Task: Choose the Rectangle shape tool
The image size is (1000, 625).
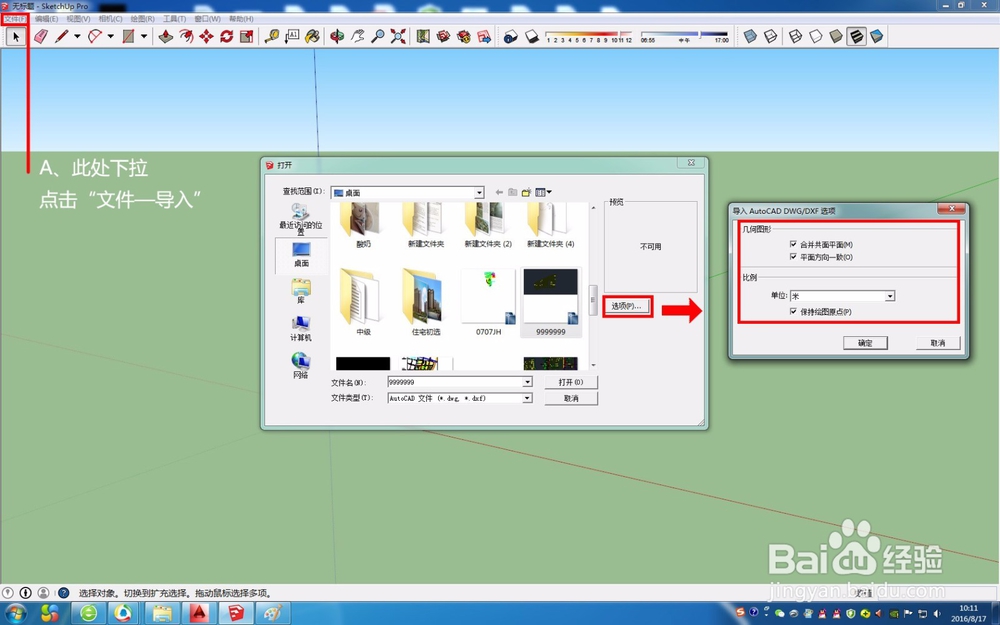Action: (x=128, y=36)
